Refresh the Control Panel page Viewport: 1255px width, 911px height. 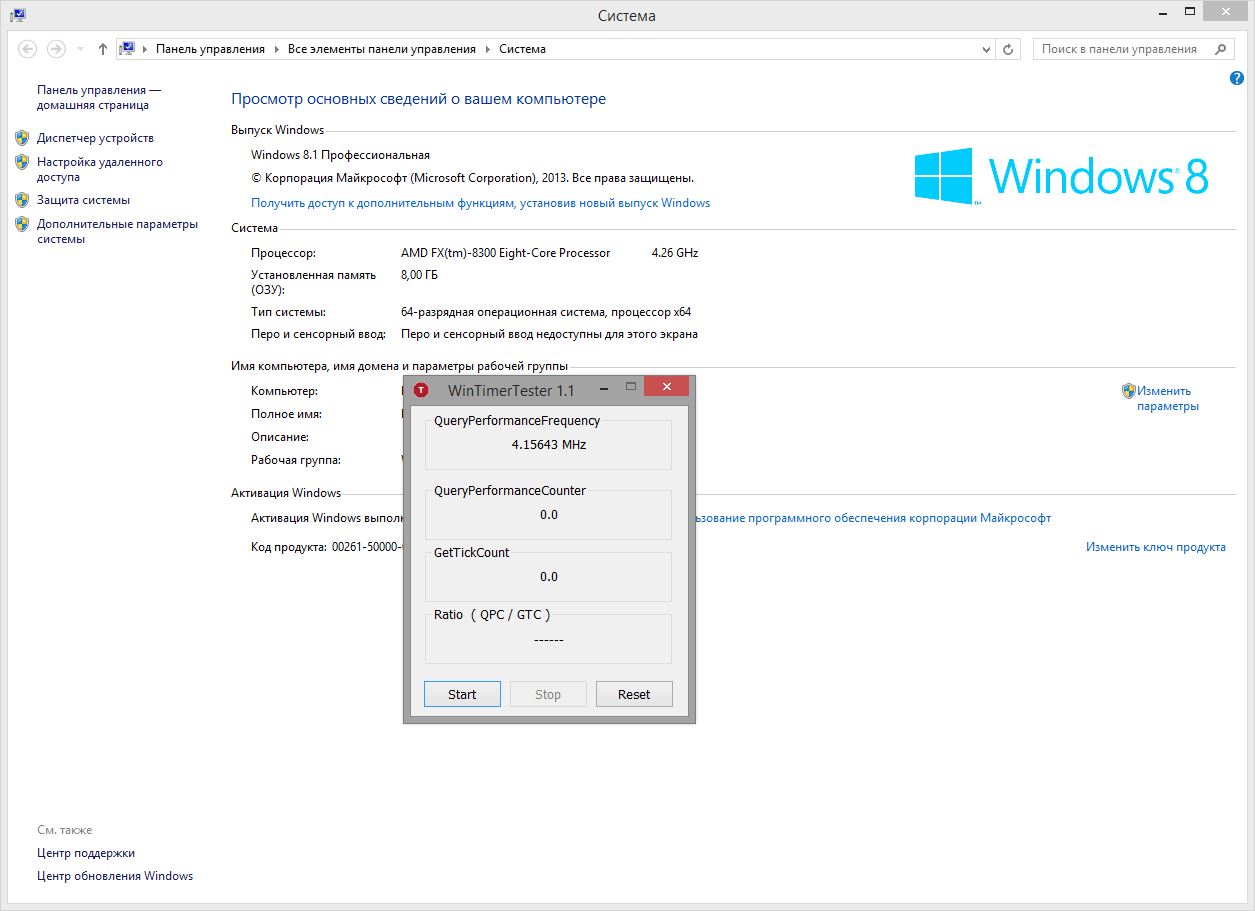click(1008, 49)
